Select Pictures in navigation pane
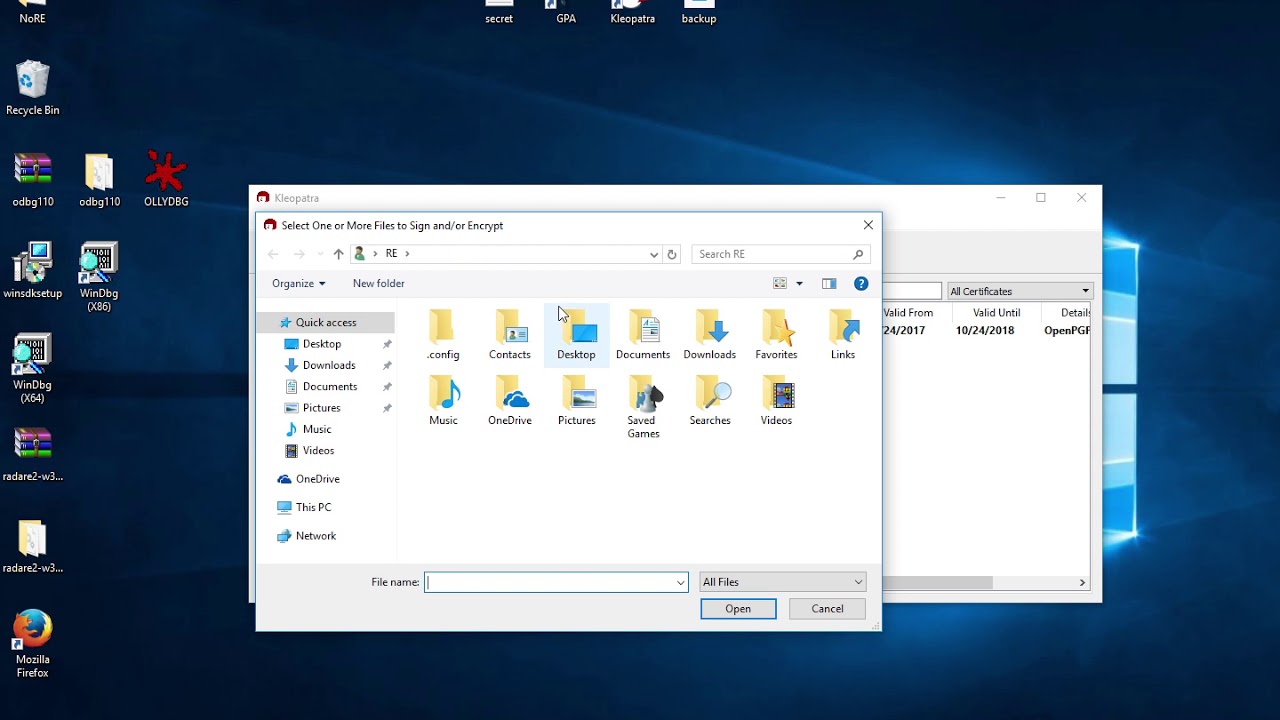The image size is (1280, 720). tap(322, 408)
